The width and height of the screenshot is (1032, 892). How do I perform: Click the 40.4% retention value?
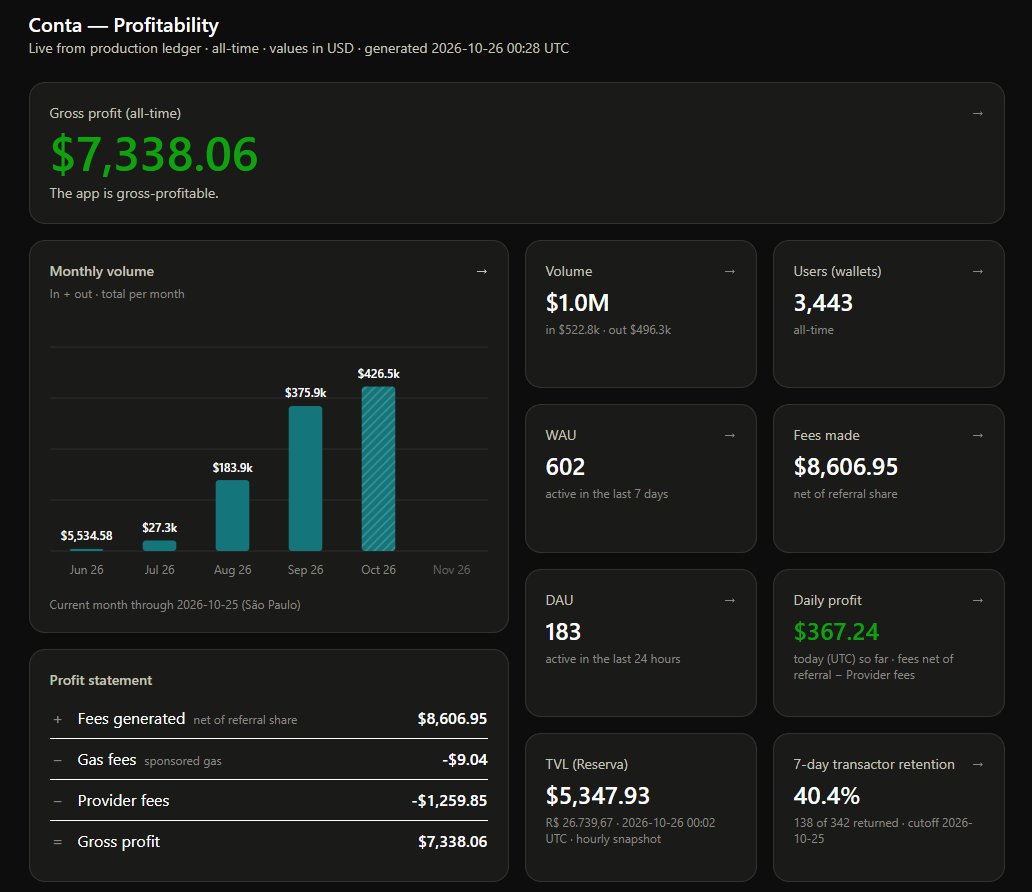click(827, 796)
